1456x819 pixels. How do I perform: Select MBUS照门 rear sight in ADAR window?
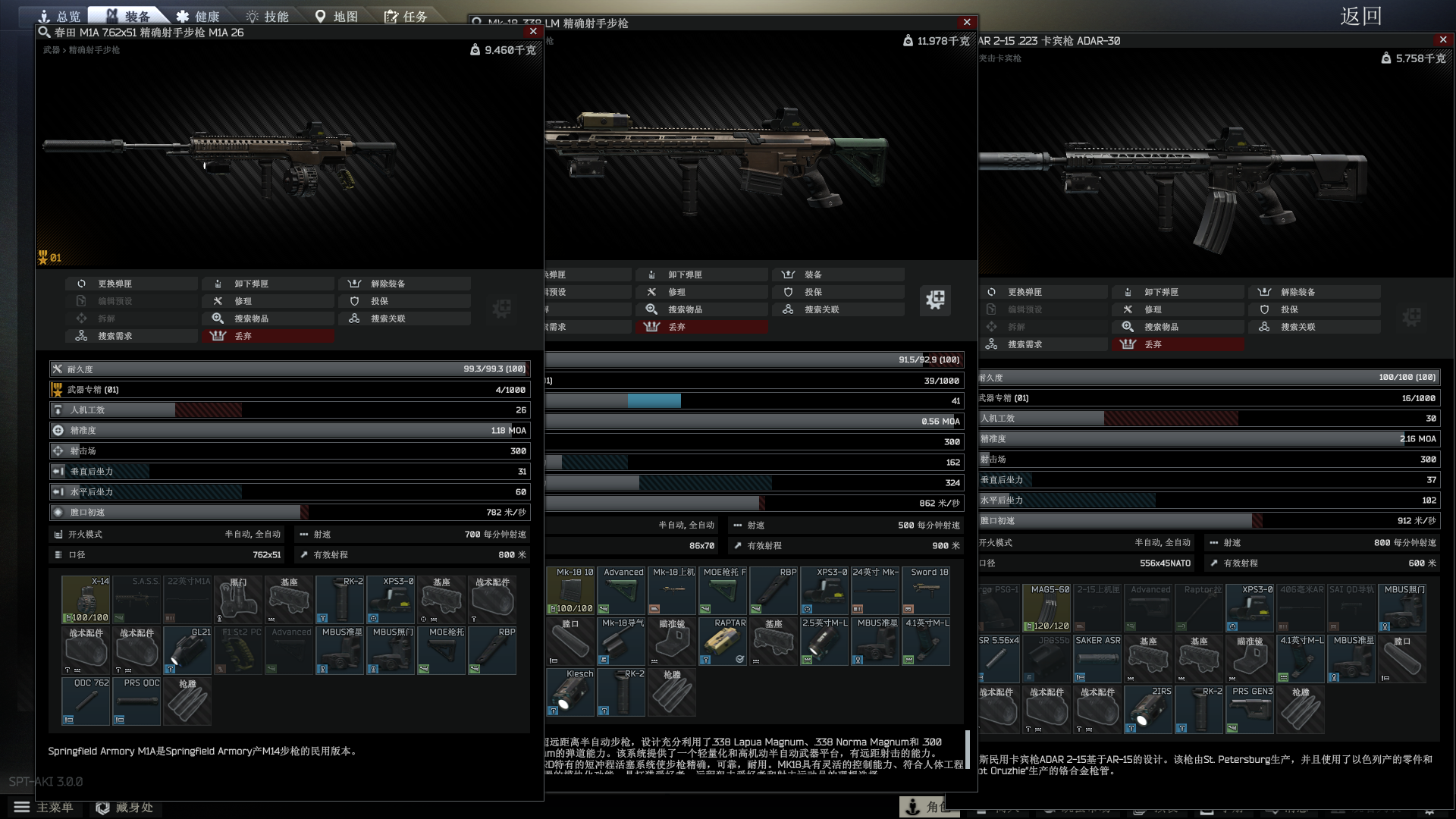click(1402, 608)
